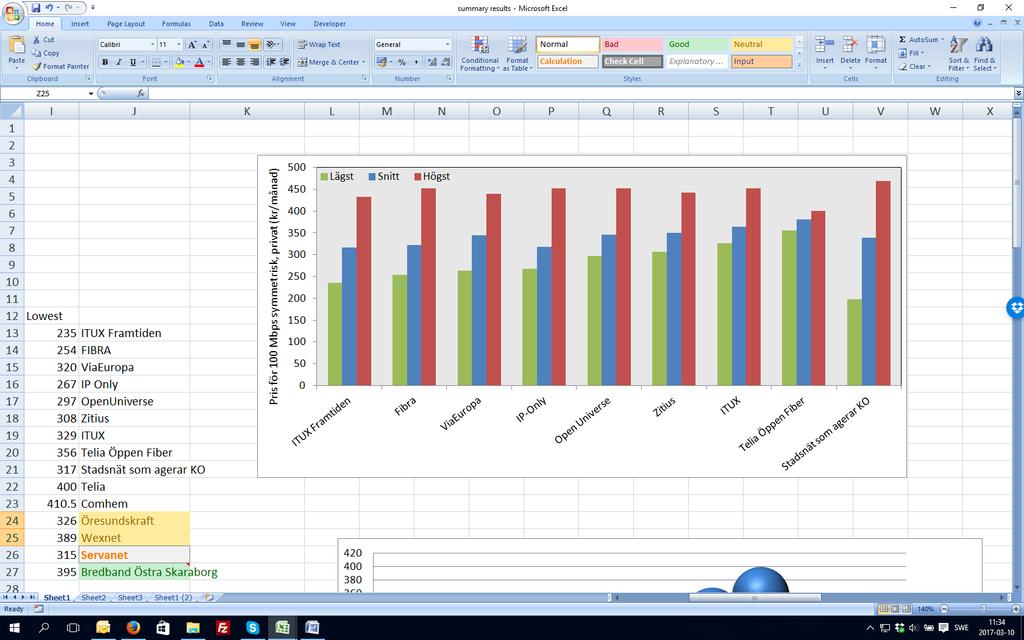Increase the font size
The width and height of the screenshot is (1024, 640).
[x=192, y=44]
